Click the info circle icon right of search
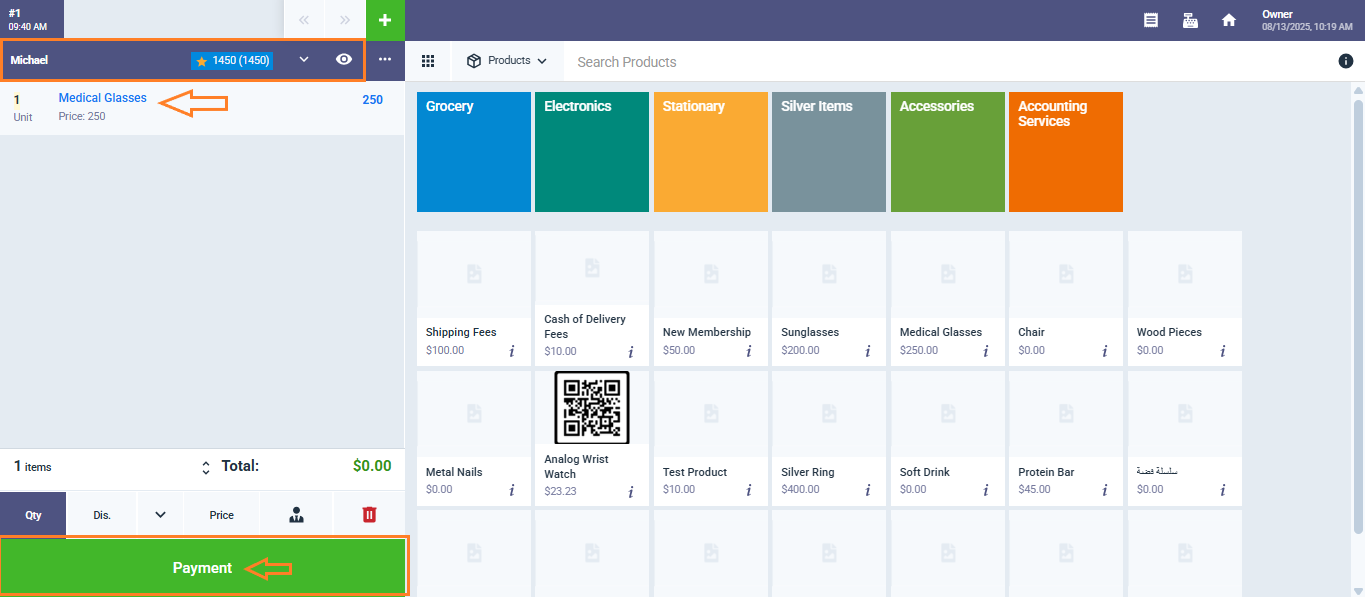Image resolution: width=1365 pixels, height=597 pixels. 1345,61
